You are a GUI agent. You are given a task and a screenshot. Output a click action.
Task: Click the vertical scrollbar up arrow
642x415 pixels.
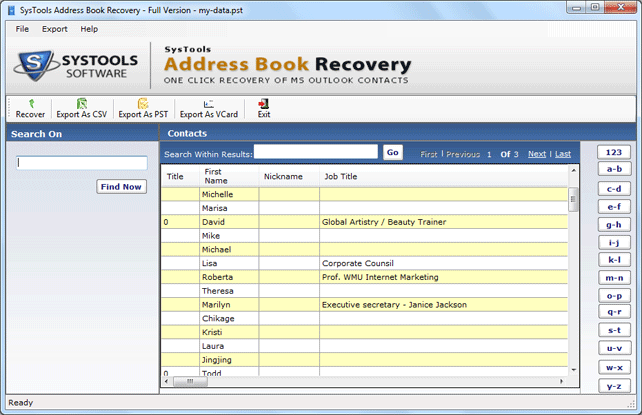tap(574, 170)
